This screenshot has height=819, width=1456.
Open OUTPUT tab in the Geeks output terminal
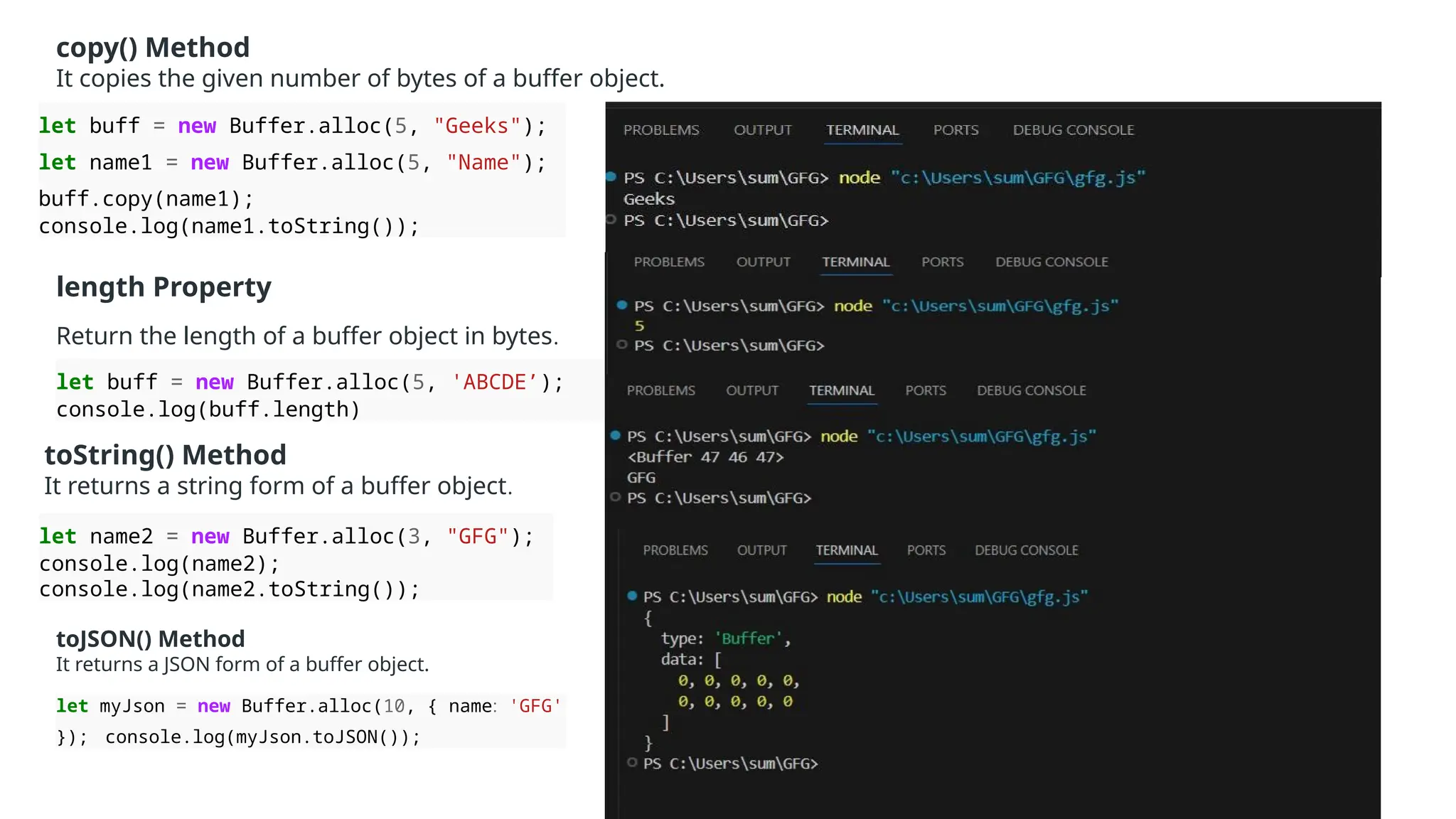pos(763,130)
